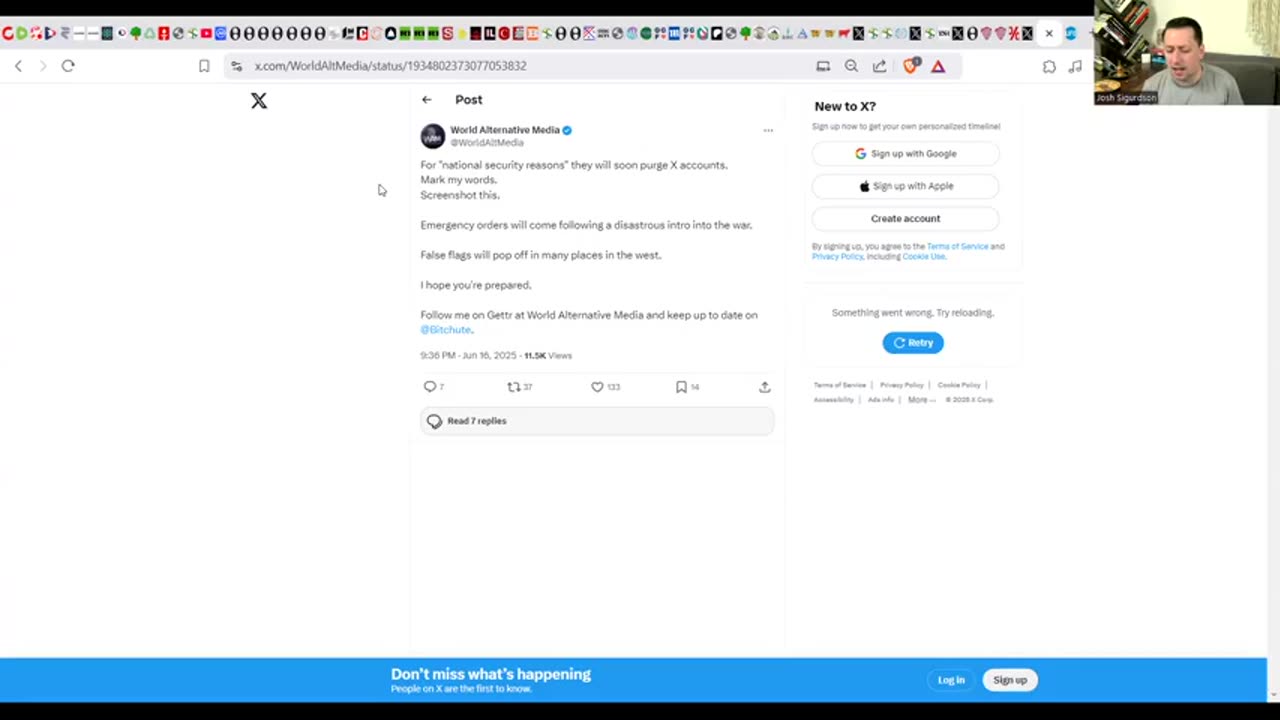Click the X logo home icon
The height and width of the screenshot is (720, 1280).
pos(259,100)
